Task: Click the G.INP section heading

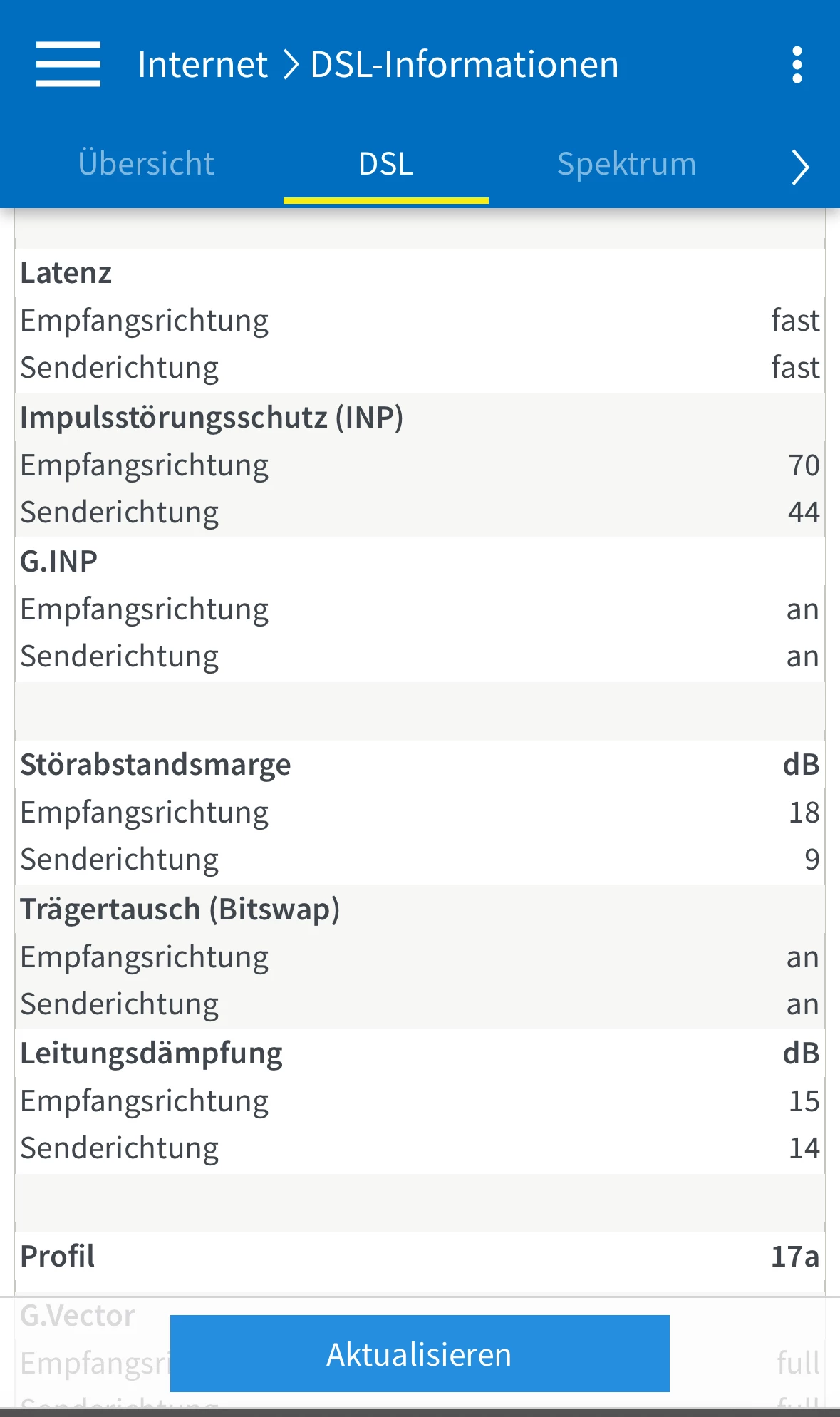Action: 59,562
